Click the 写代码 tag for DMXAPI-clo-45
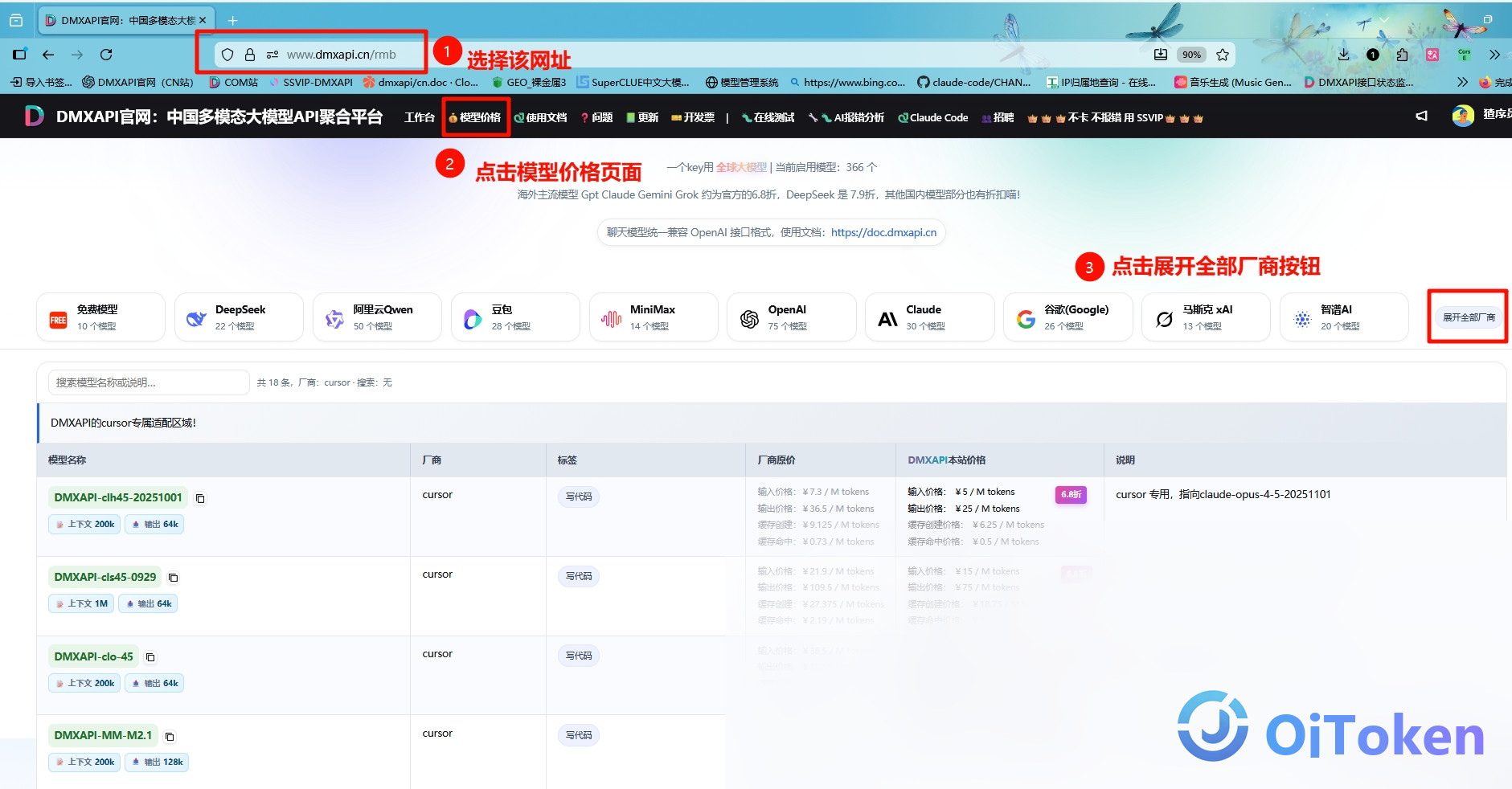The width and height of the screenshot is (1512, 789). coord(578,656)
